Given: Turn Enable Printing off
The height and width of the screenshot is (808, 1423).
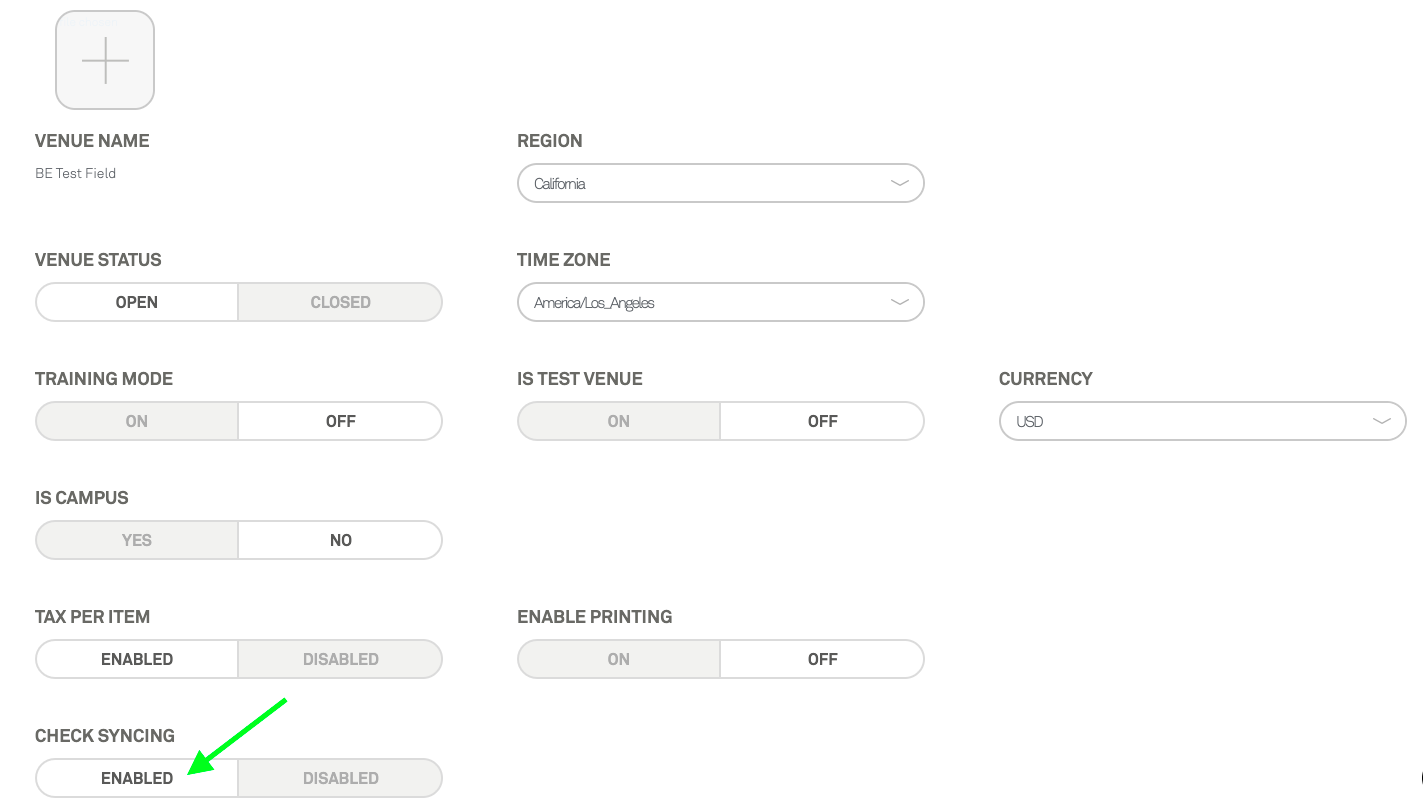Looking at the screenshot, I should [x=822, y=659].
